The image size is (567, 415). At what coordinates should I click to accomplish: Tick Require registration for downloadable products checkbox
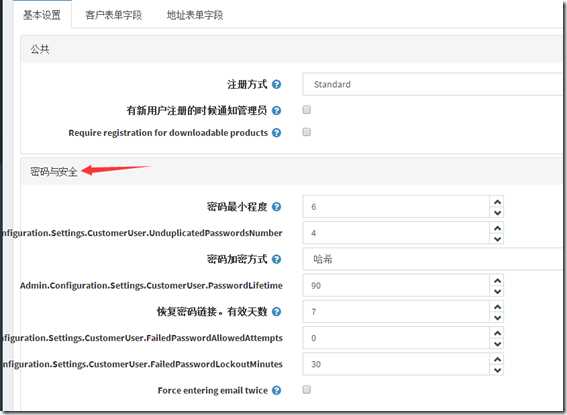[x=307, y=132]
